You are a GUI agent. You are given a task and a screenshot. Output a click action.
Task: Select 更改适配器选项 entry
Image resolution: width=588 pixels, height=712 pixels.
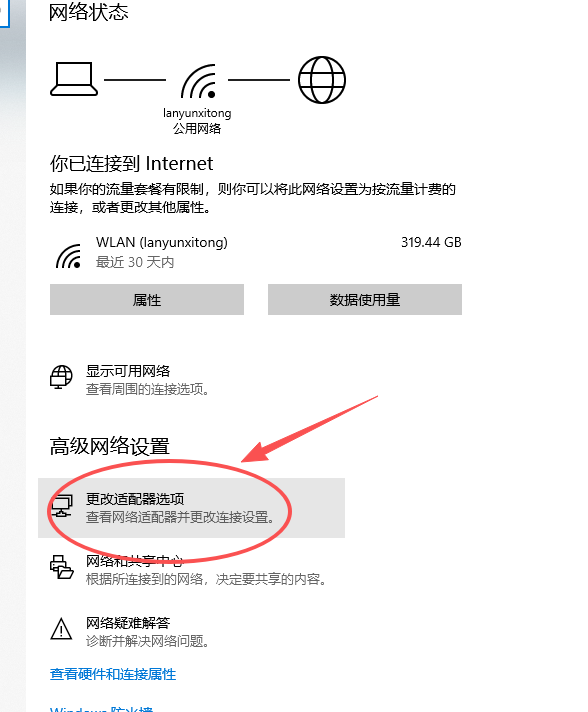(192, 508)
